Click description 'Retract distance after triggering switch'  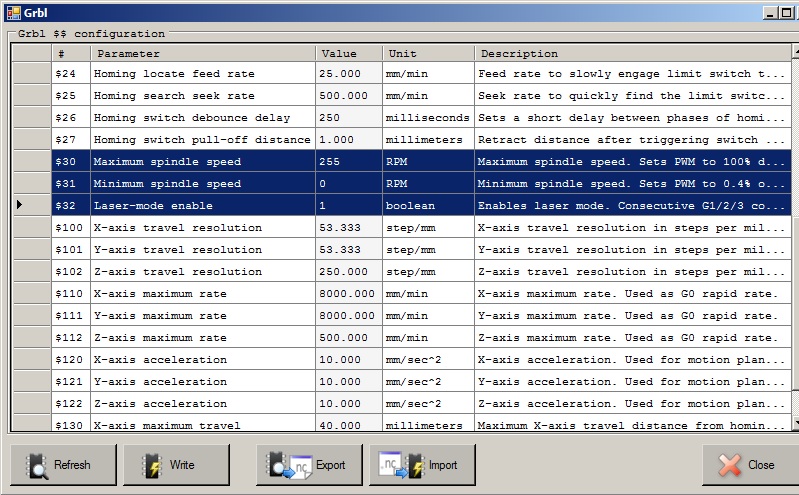click(x=633, y=139)
